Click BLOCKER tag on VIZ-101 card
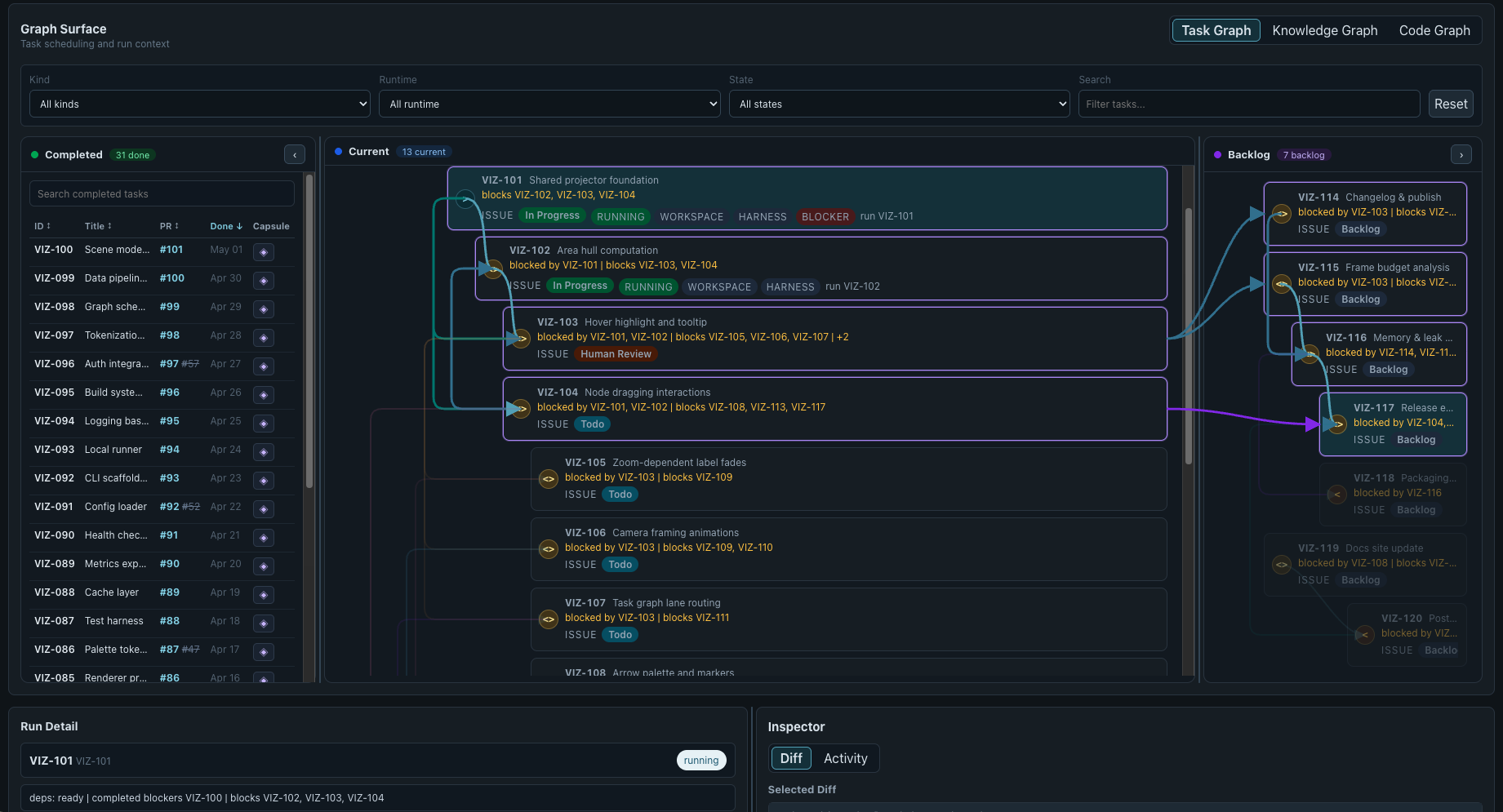This screenshot has height=812, width=1503. point(825,216)
